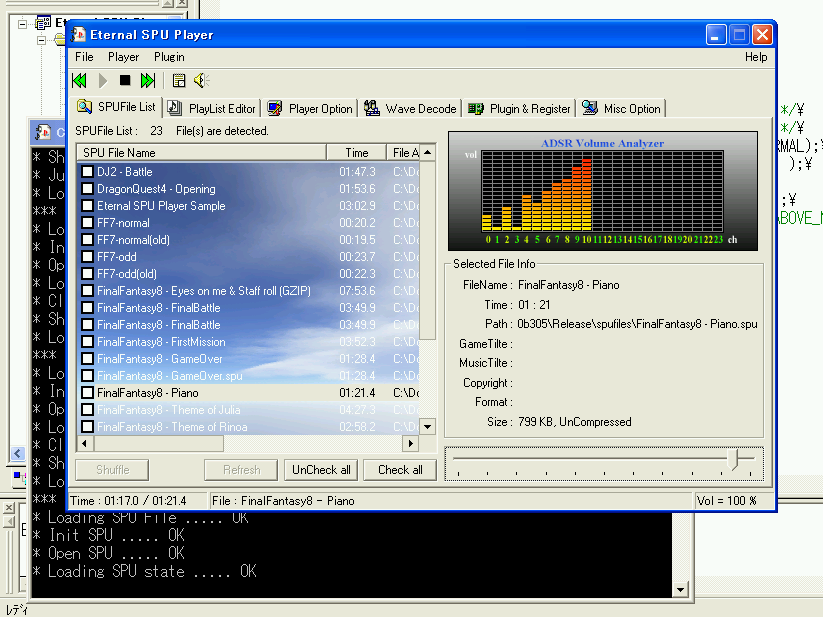This screenshot has width=823, height=617.
Task: Open the Player Option tab
Action: [310, 109]
